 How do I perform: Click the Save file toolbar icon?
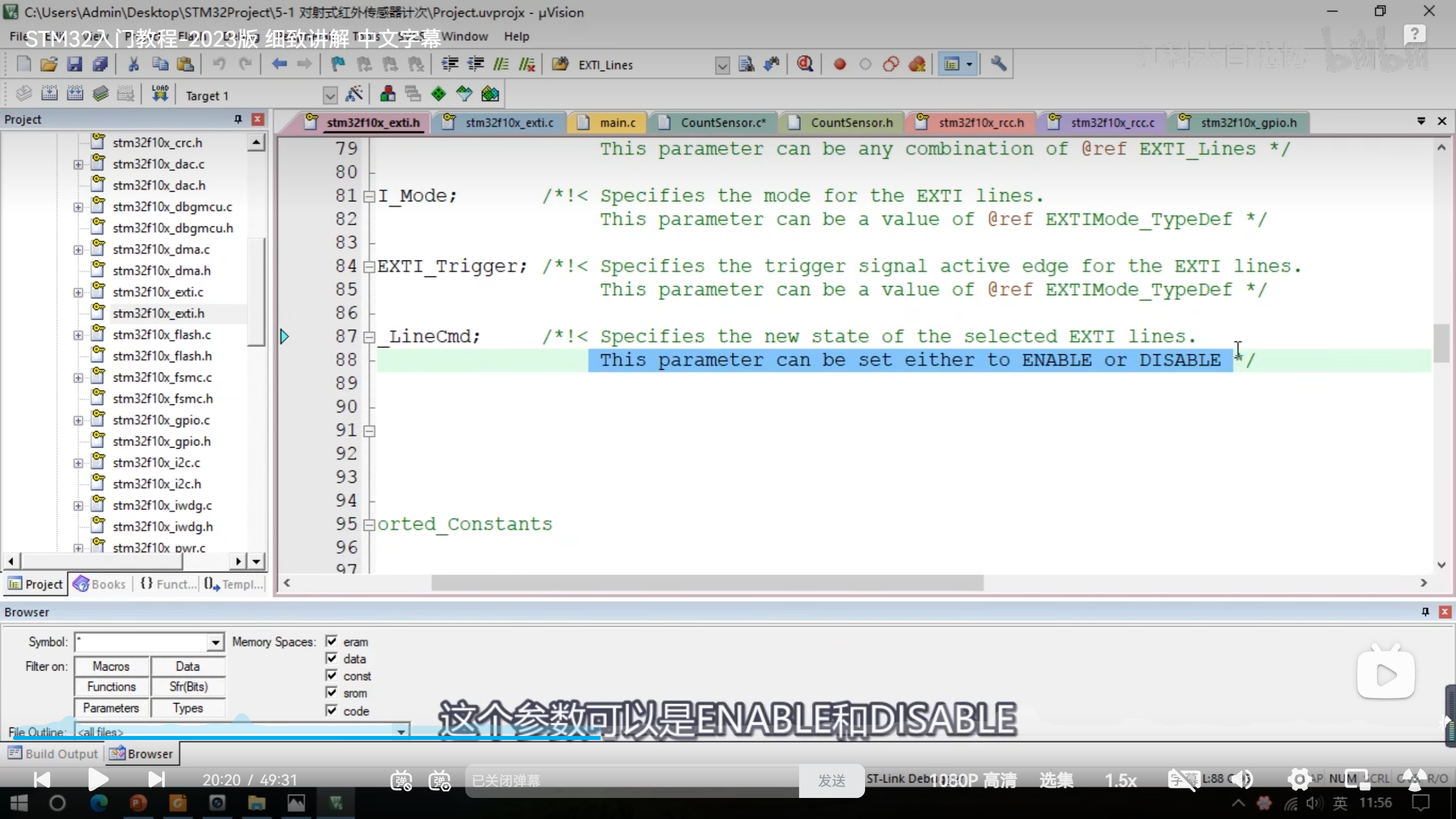(75, 64)
